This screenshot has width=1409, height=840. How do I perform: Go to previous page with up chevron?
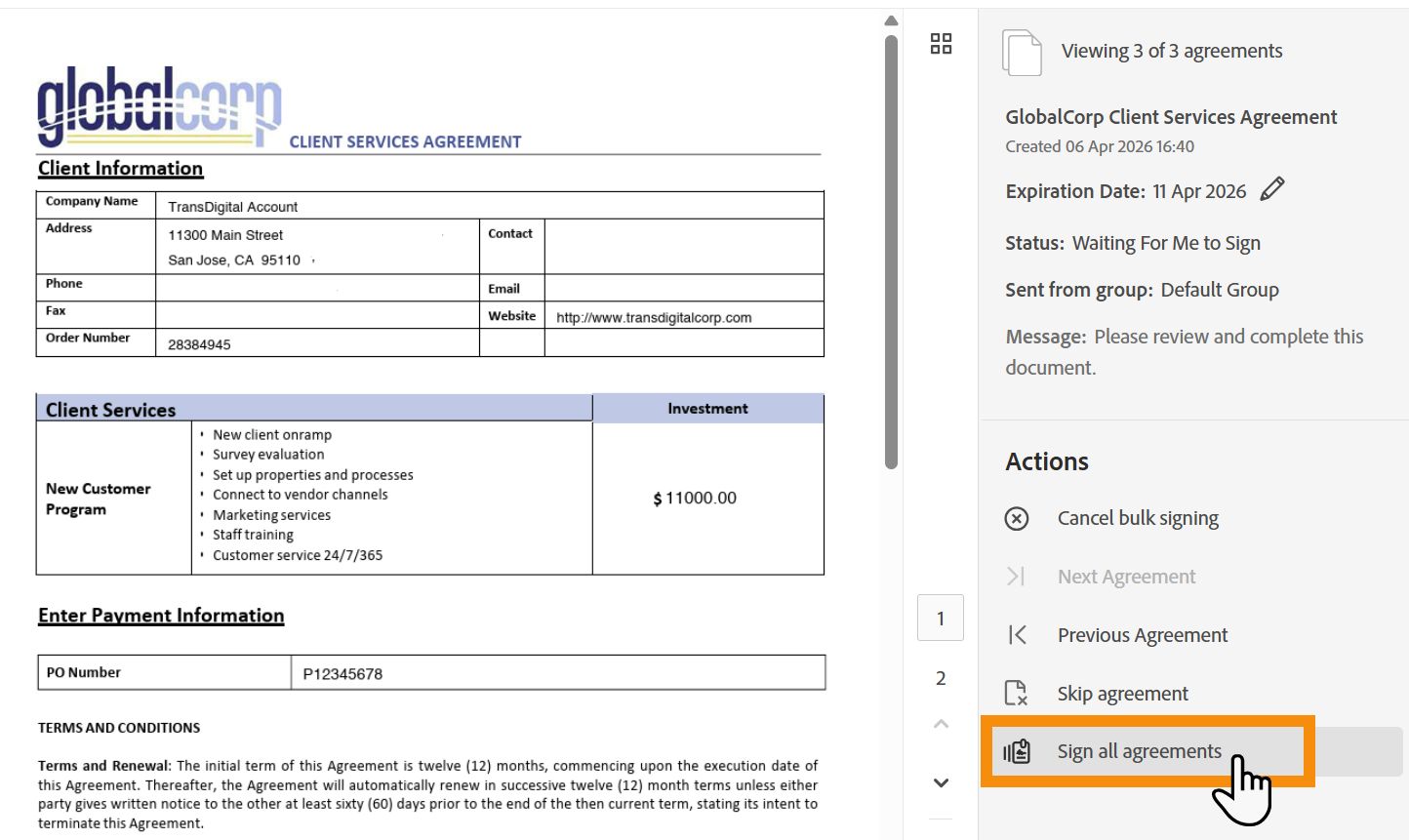click(x=941, y=724)
